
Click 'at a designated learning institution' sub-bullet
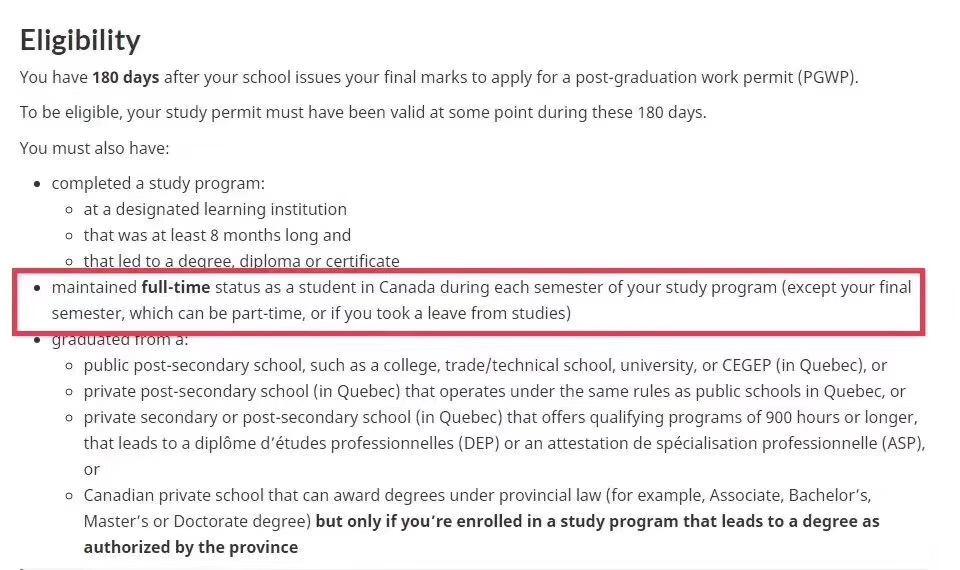click(x=215, y=209)
